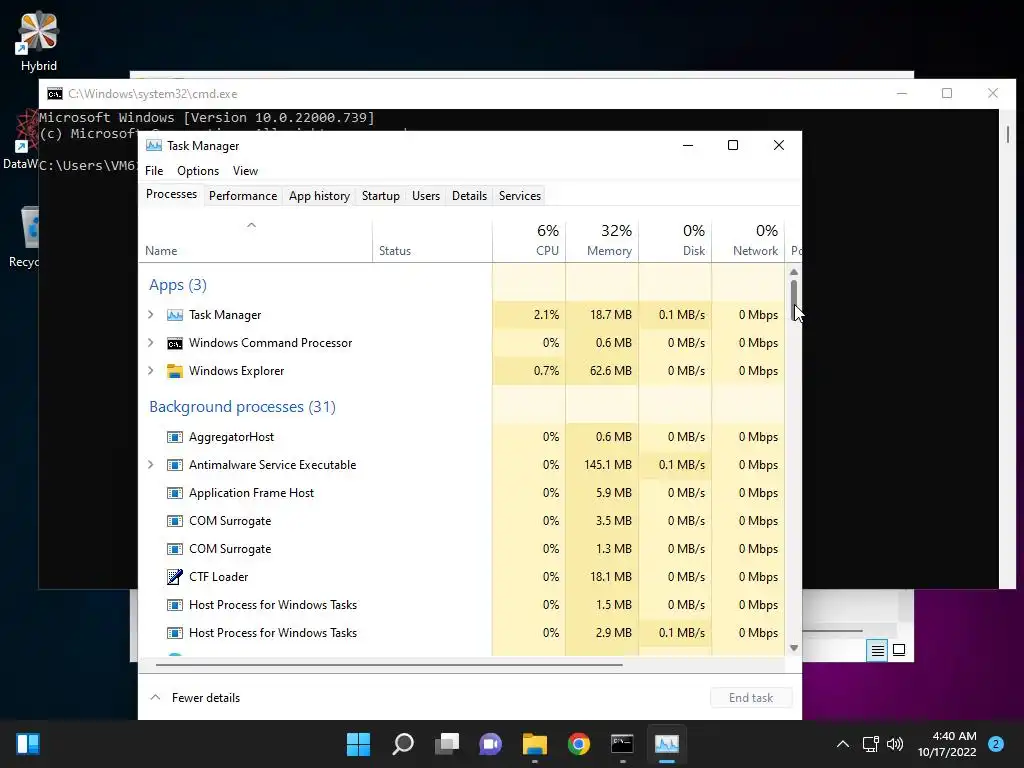1024x768 pixels.
Task: Open the View menu
Action: pyautogui.click(x=246, y=171)
